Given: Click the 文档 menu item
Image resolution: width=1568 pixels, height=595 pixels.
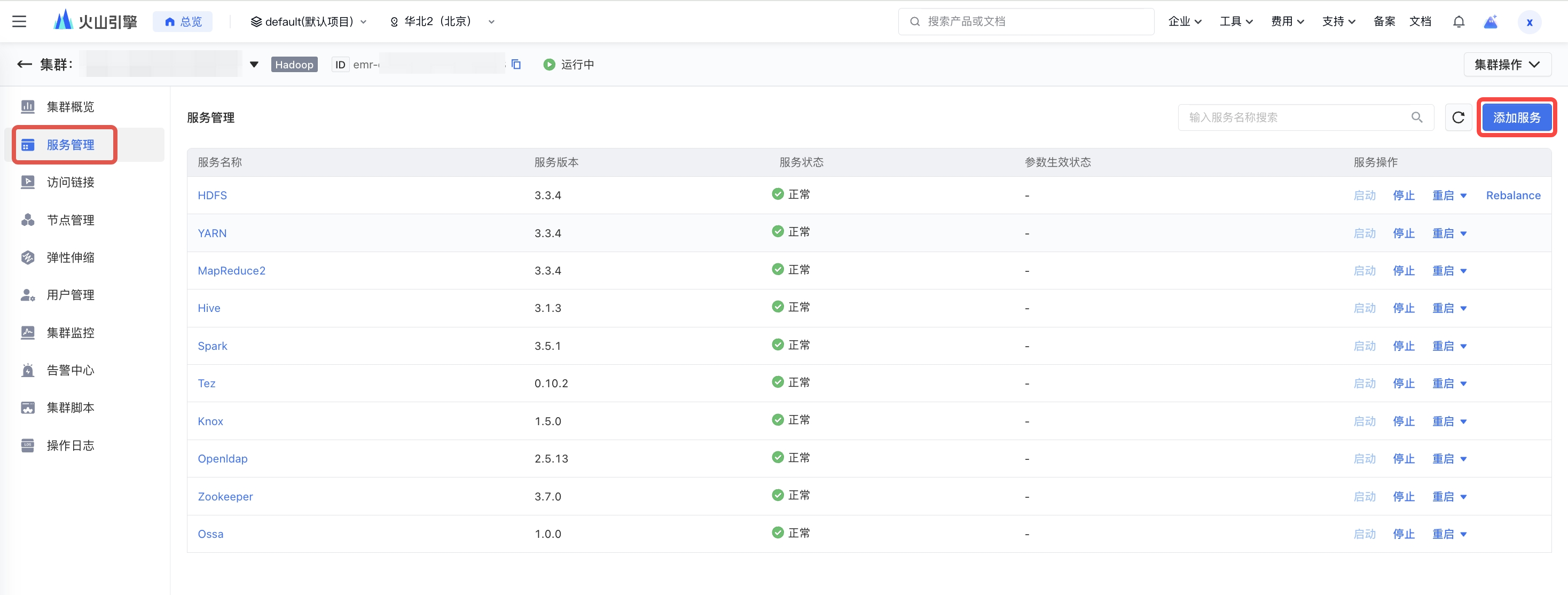Looking at the screenshot, I should pos(1420,22).
